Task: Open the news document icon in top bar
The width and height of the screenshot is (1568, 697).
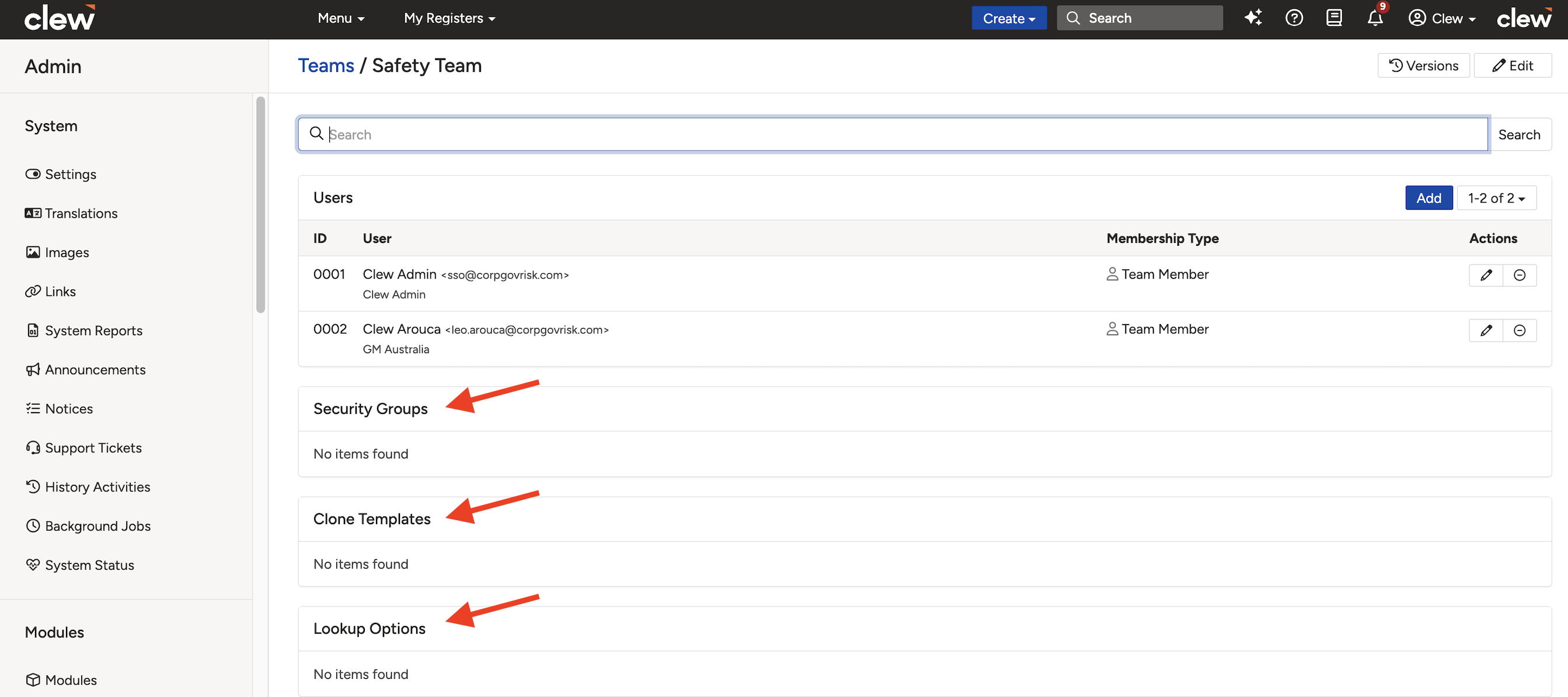Action: click(1334, 18)
